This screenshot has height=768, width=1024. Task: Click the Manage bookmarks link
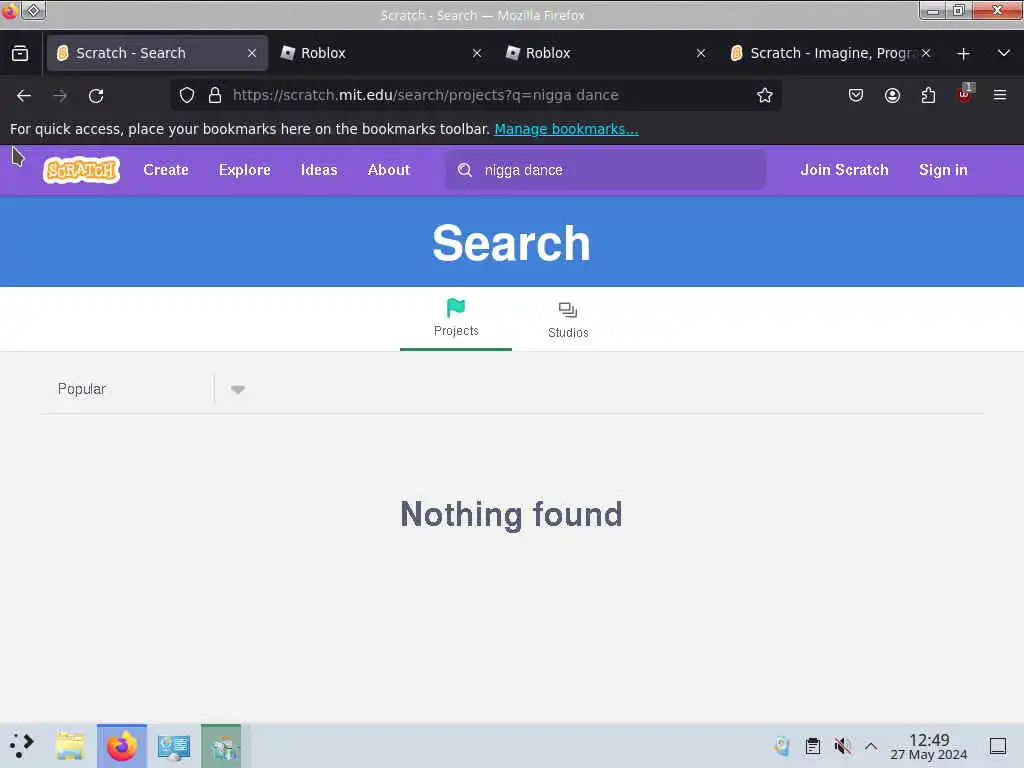pyautogui.click(x=566, y=129)
